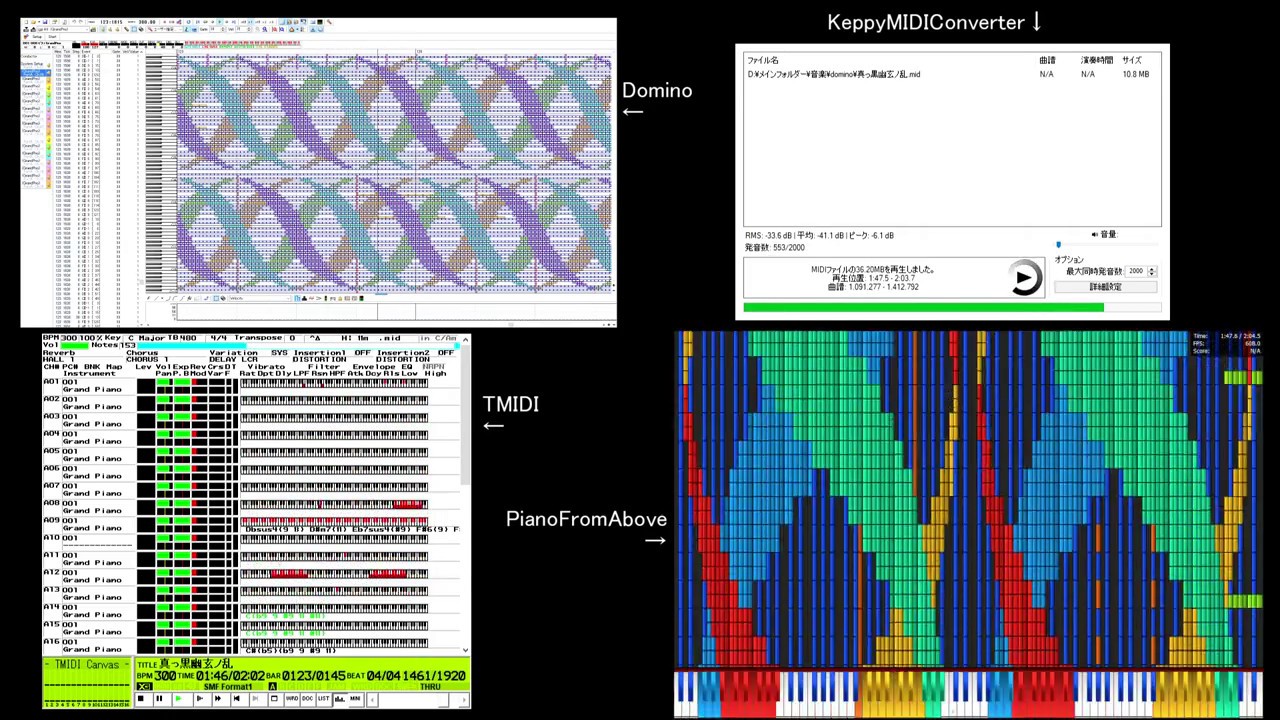Click right arrow of TMIDI seek scrollbar

coord(465,699)
